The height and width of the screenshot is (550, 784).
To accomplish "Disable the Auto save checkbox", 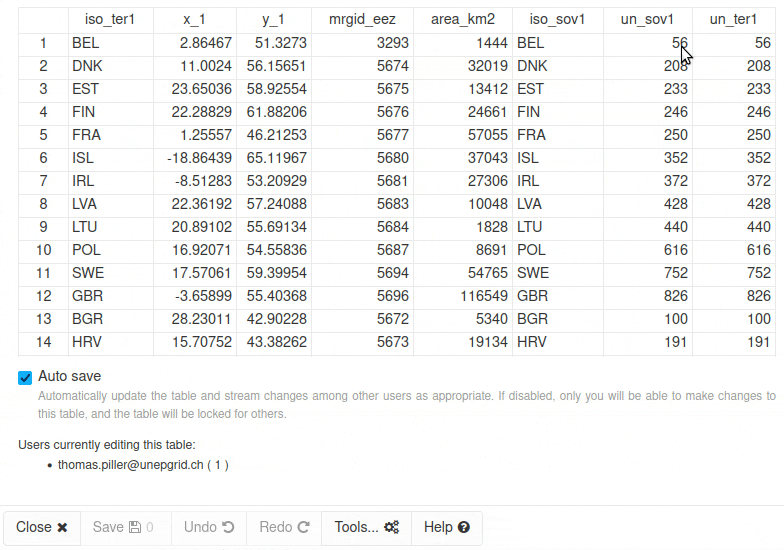I will tap(25, 377).
